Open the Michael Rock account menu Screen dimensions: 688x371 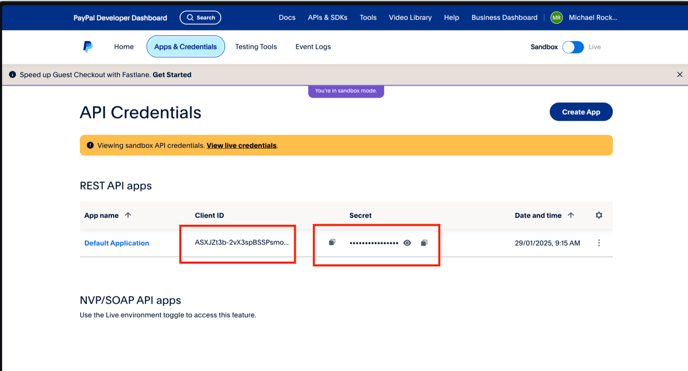tap(593, 18)
